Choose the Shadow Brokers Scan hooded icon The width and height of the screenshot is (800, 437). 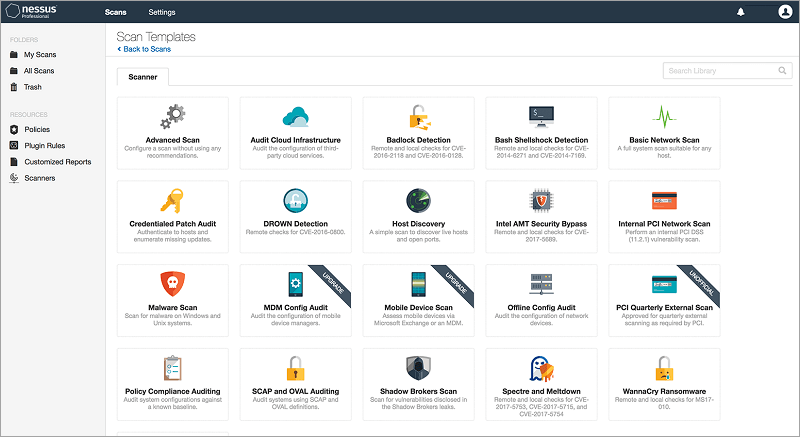coord(418,368)
